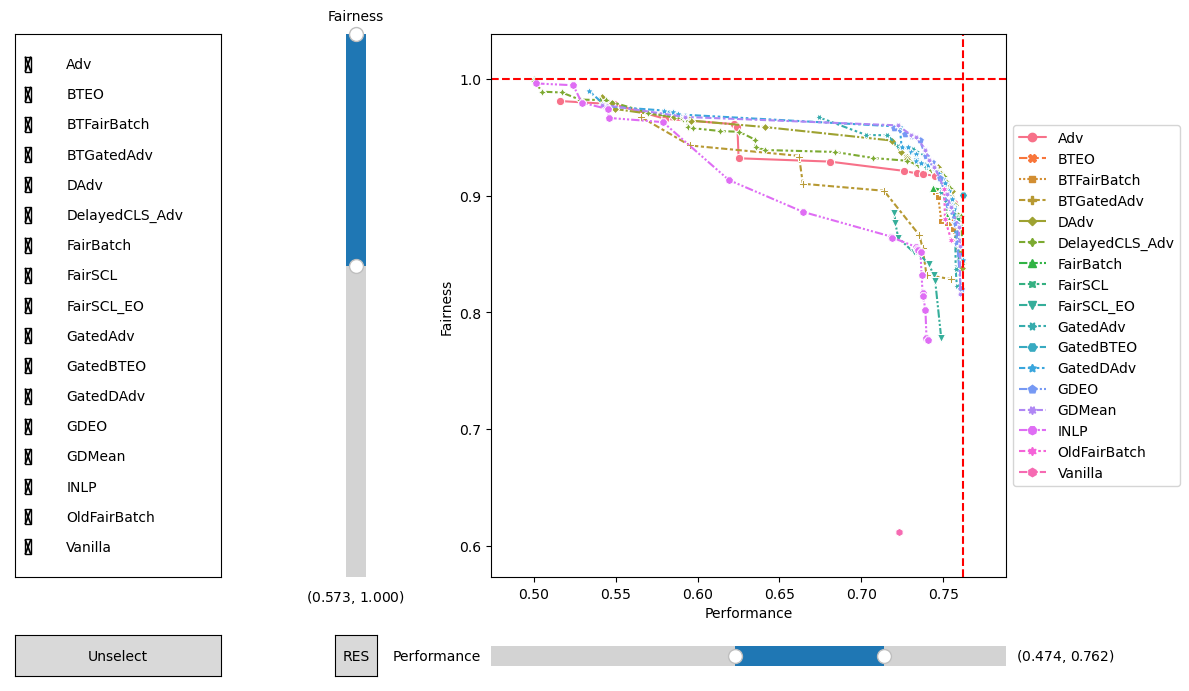Viewport: 1189px width, 691px height.
Task: Click the INLP legend marker
Action: 1032,431
